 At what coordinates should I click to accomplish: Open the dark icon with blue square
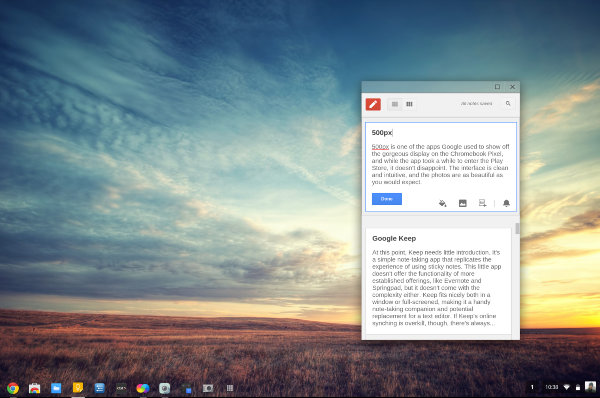pos(186,389)
